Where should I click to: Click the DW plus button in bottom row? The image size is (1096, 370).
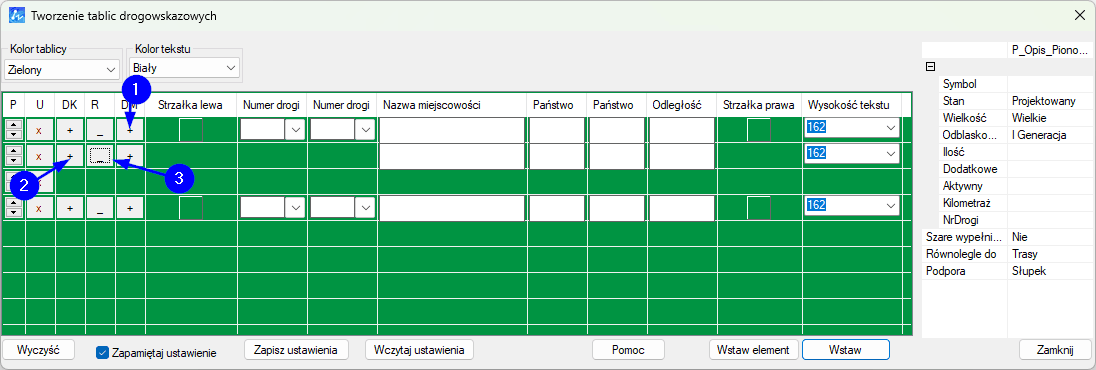130,208
